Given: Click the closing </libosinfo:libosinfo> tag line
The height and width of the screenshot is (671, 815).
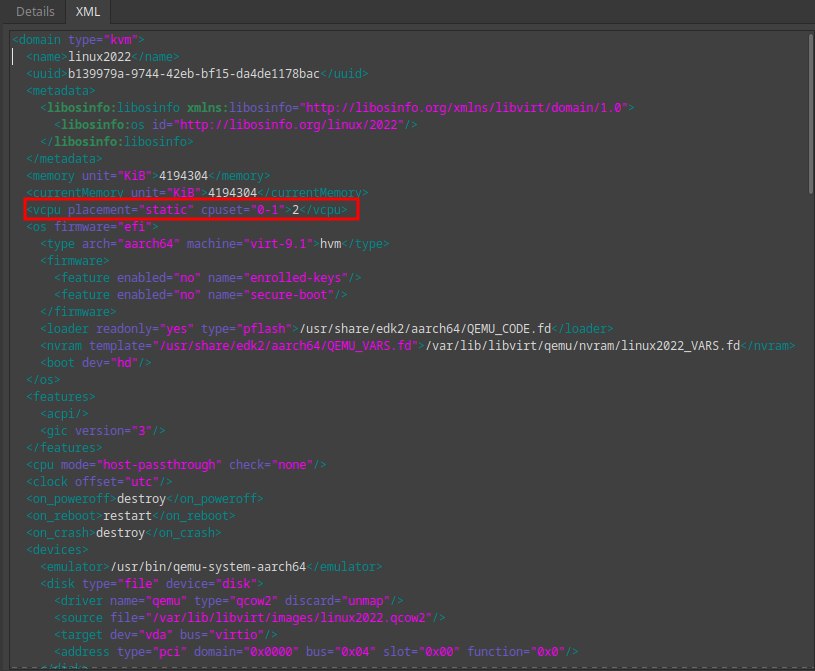Looking at the screenshot, I should [117, 142].
